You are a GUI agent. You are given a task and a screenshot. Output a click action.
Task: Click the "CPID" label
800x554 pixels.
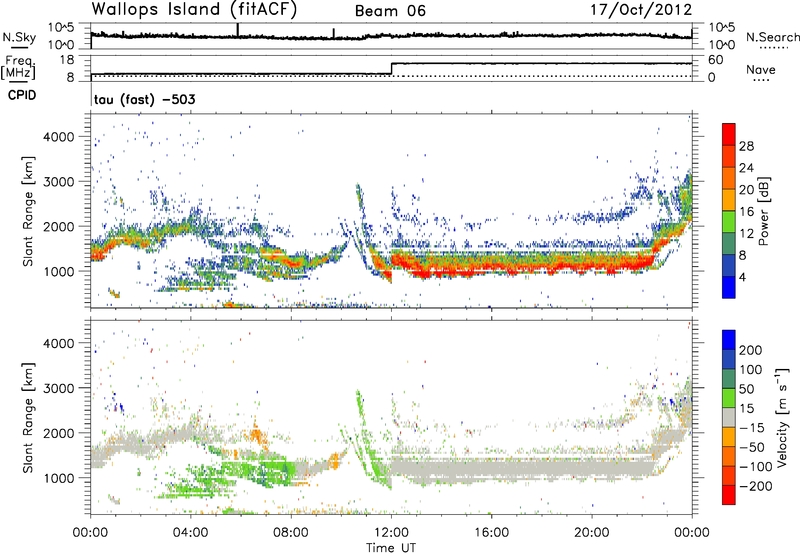coord(22,95)
